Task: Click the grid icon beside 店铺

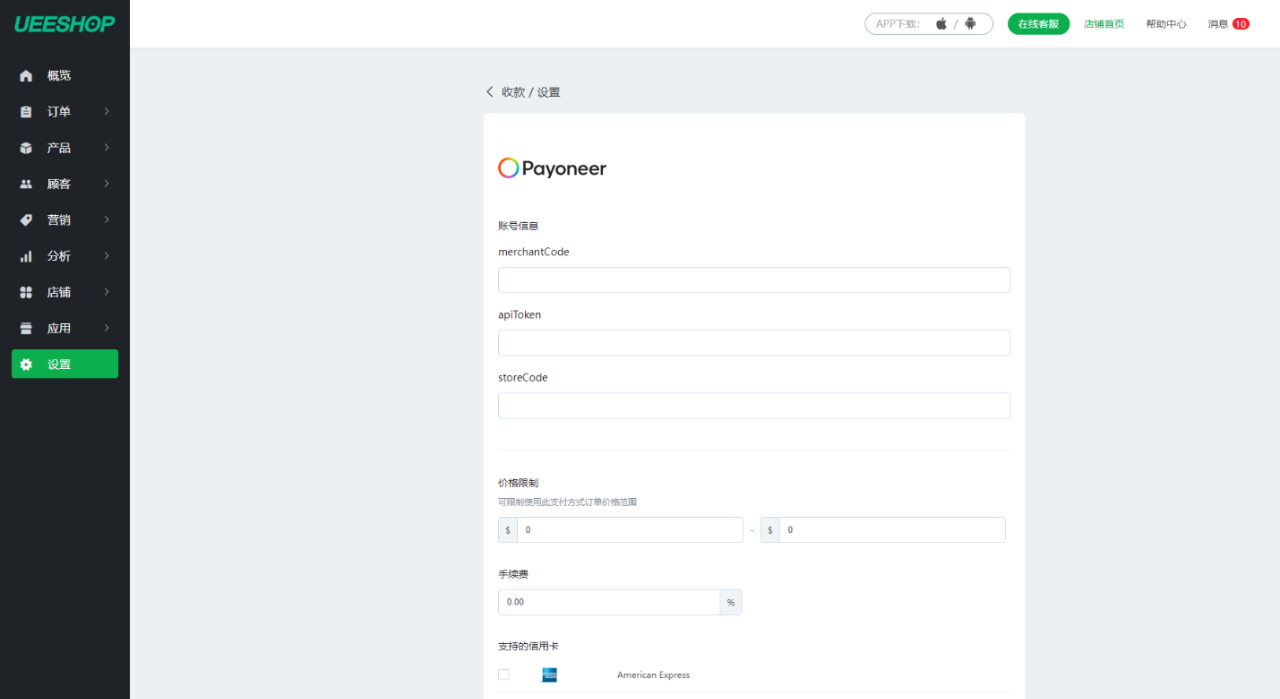Action: [26, 292]
